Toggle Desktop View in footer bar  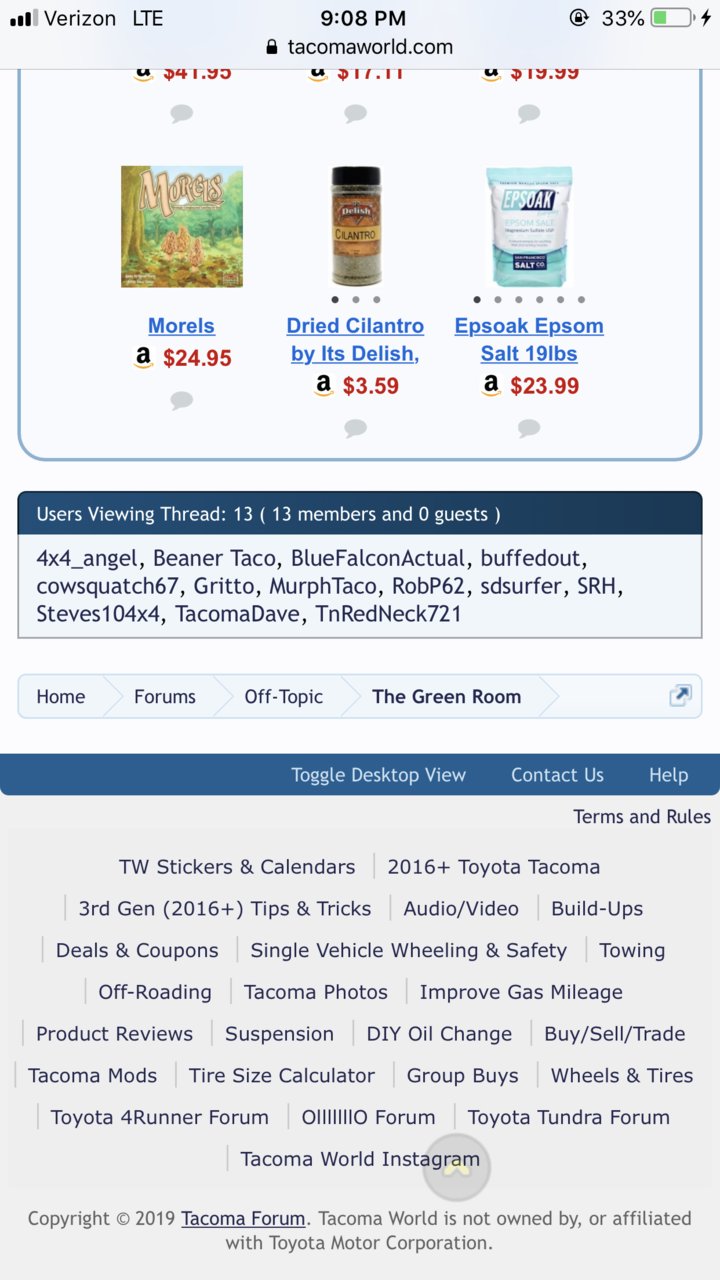[x=378, y=775]
